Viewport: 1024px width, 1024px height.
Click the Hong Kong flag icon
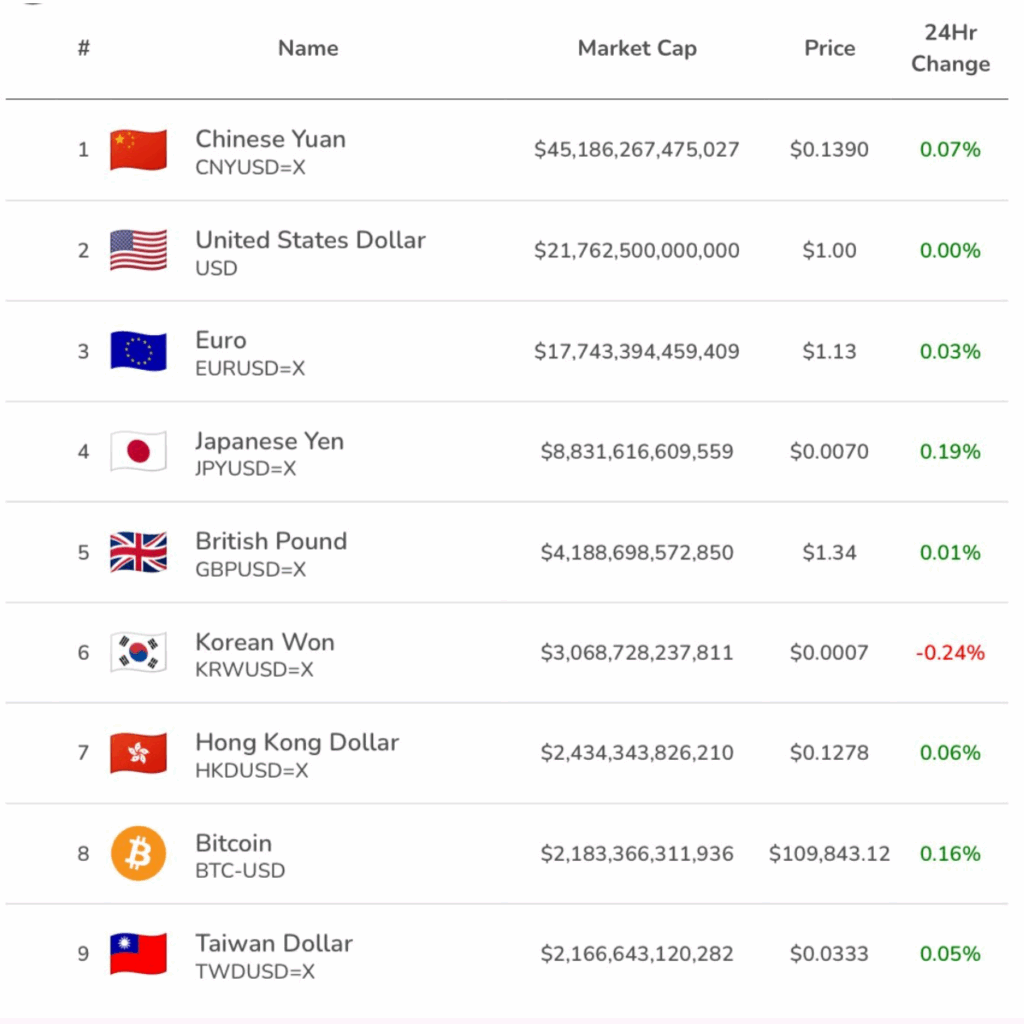click(x=138, y=753)
